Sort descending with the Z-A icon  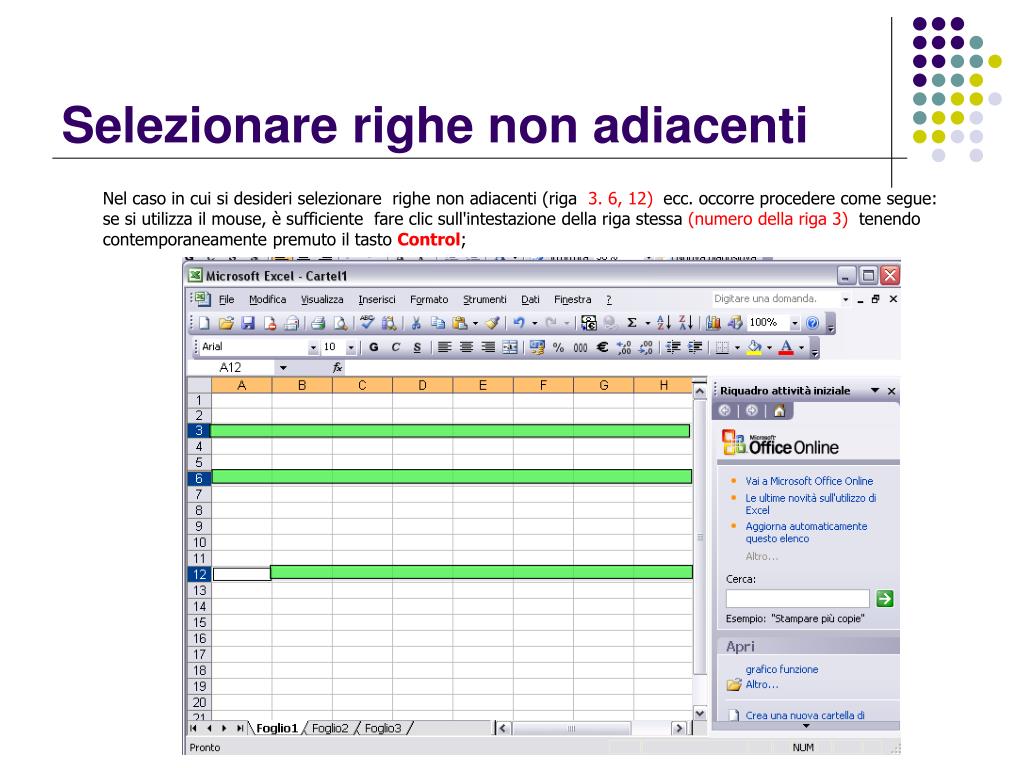[x=685, y=323]
